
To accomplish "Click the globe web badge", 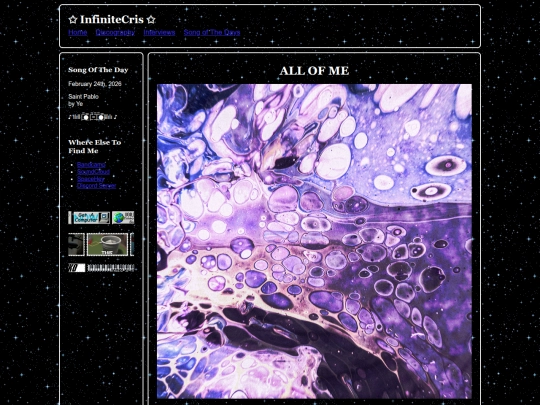I will point(123,218).
